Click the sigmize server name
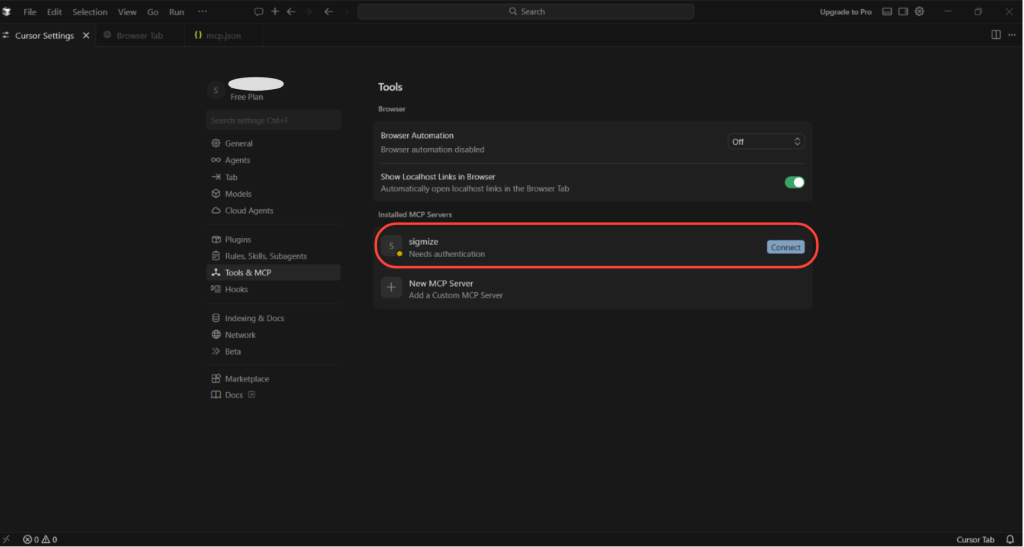Viewport: 1024px width, 547px height. click(423, 242)
